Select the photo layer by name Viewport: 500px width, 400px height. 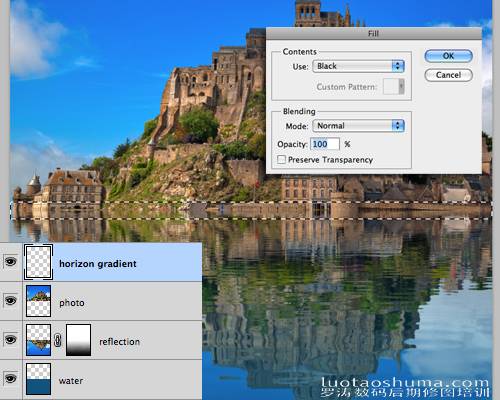tap(72, 303)
